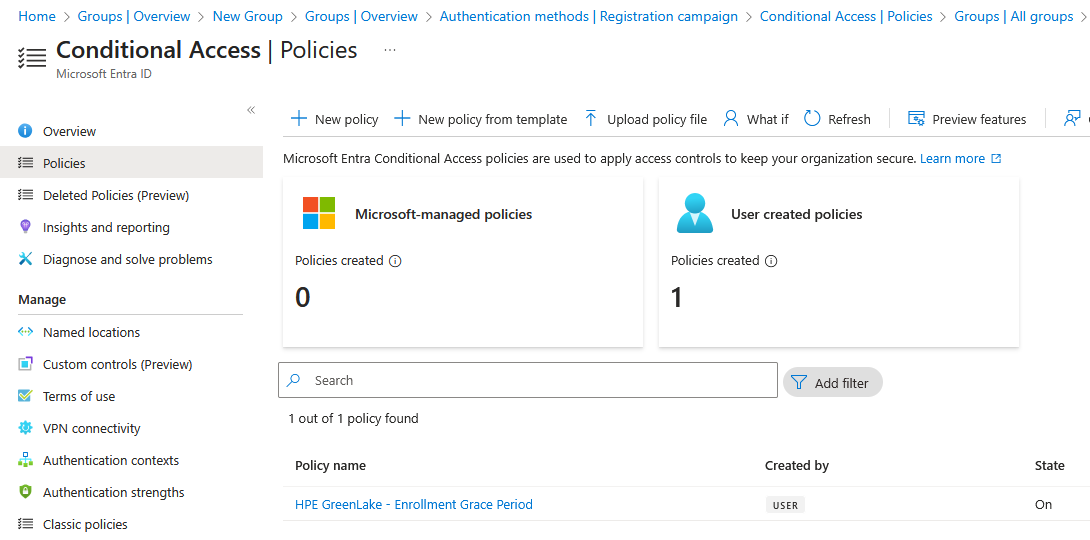1090x540 pixels.
Task: Refresh the policies list
Action: (837, 119)
